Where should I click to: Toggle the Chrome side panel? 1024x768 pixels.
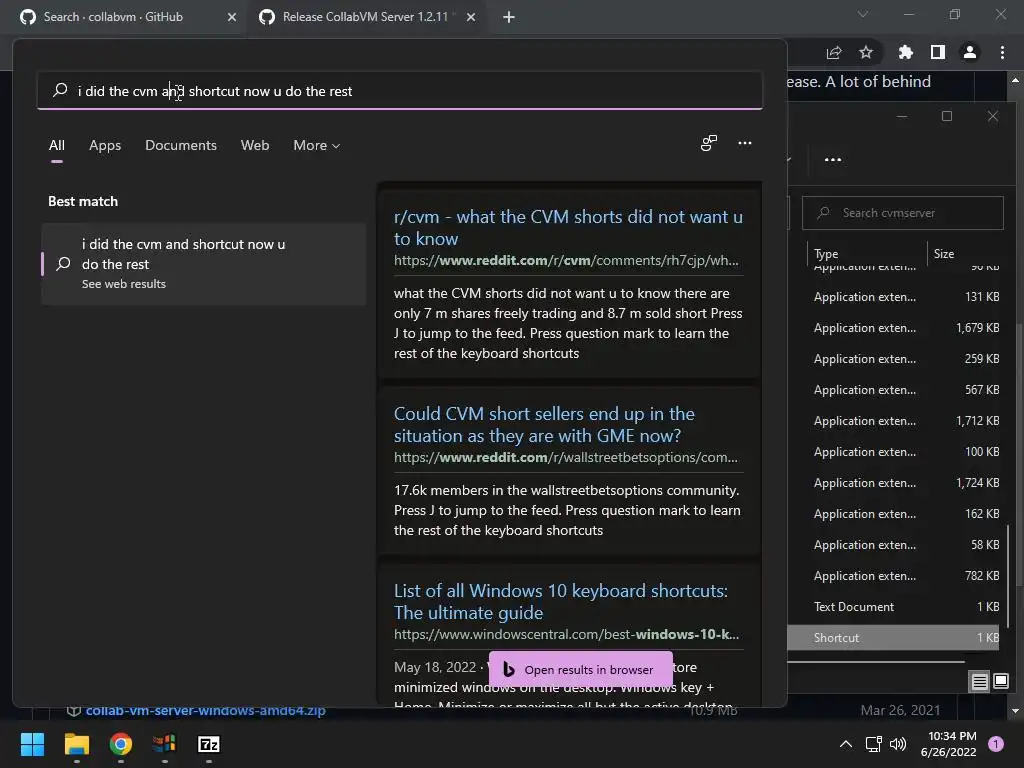tap(938, 52)
